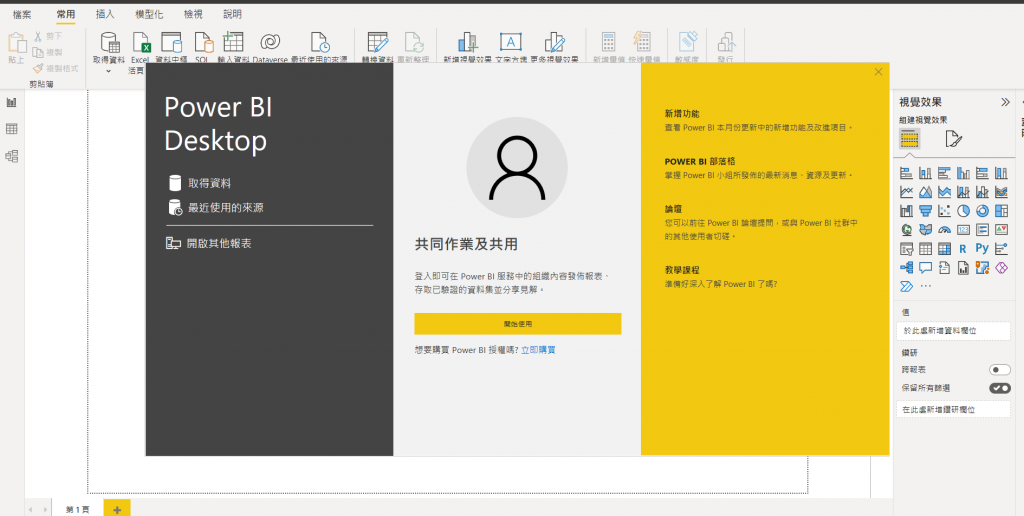Click 最近使用的來源 on the start screen

(216, 208)
